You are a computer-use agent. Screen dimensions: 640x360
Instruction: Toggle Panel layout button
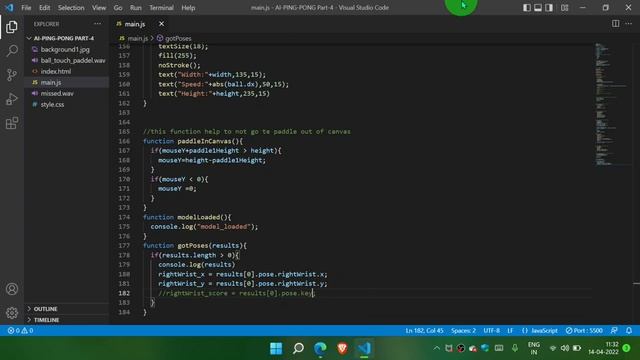coord(538,8)
